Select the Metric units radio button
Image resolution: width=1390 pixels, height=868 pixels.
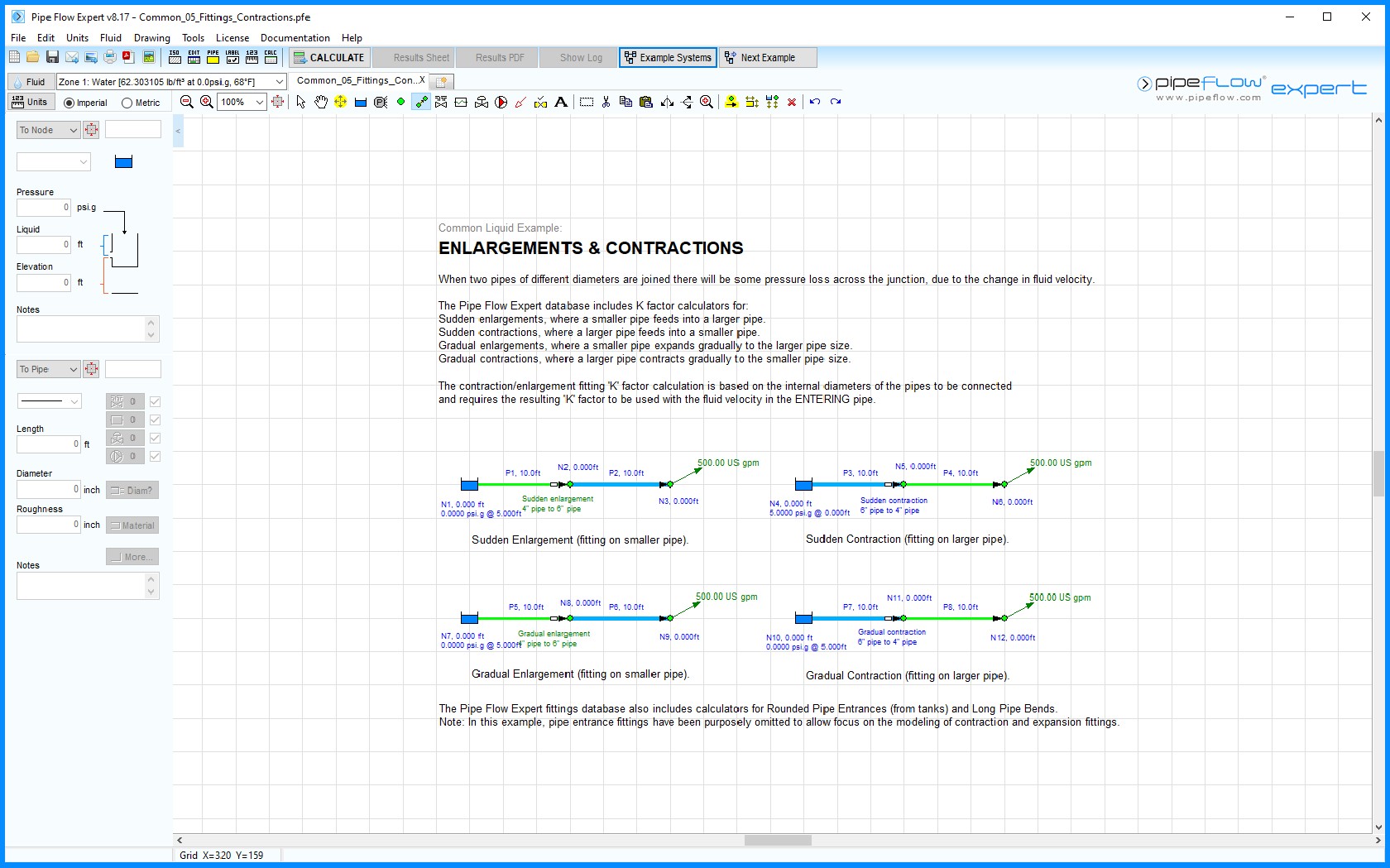pyautogui.click(x=127, y=103)
